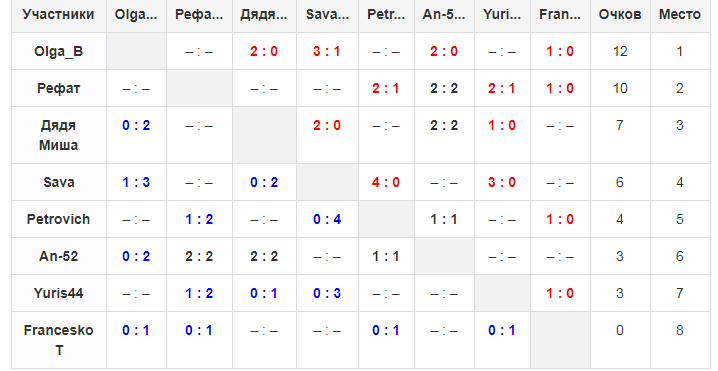Open the An-52 participant name

59,256
